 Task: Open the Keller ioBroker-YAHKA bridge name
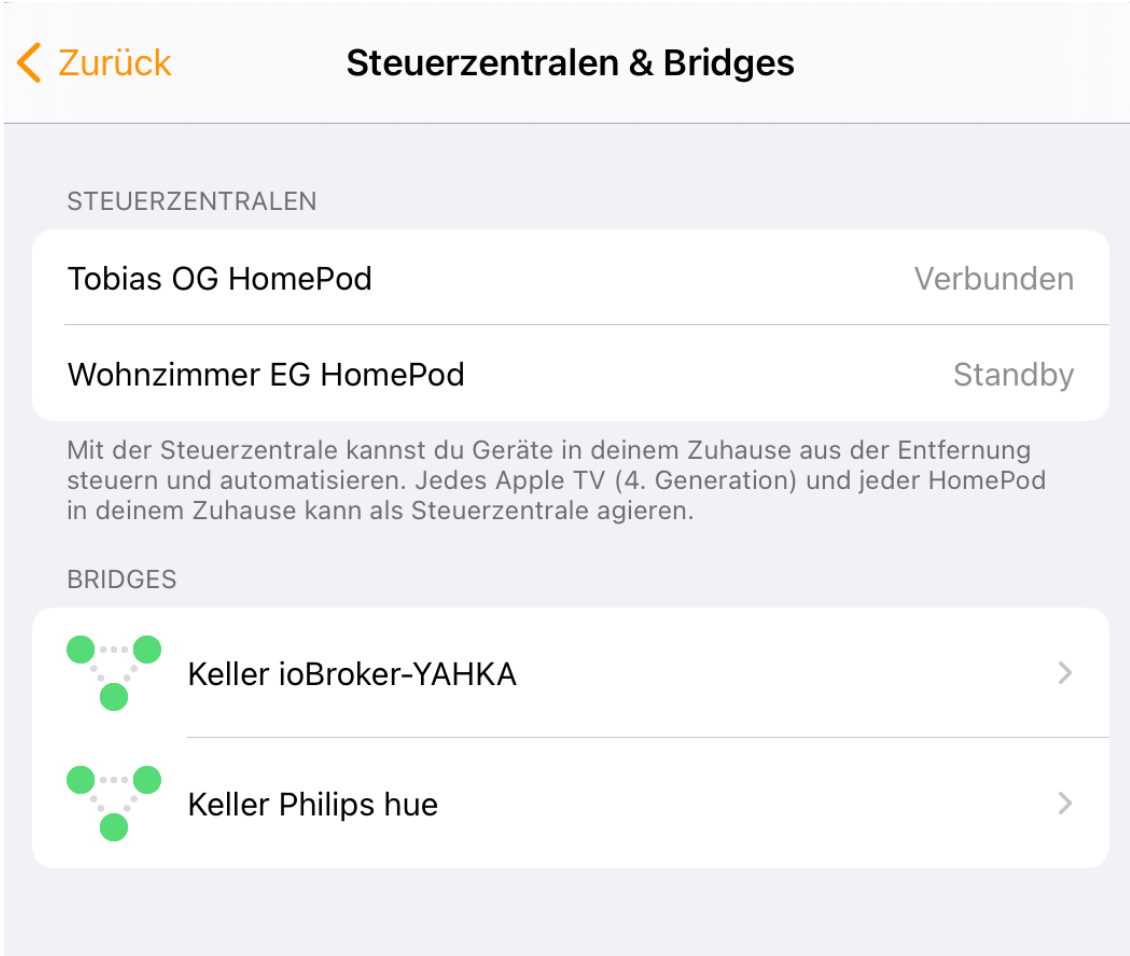point(352,675)
